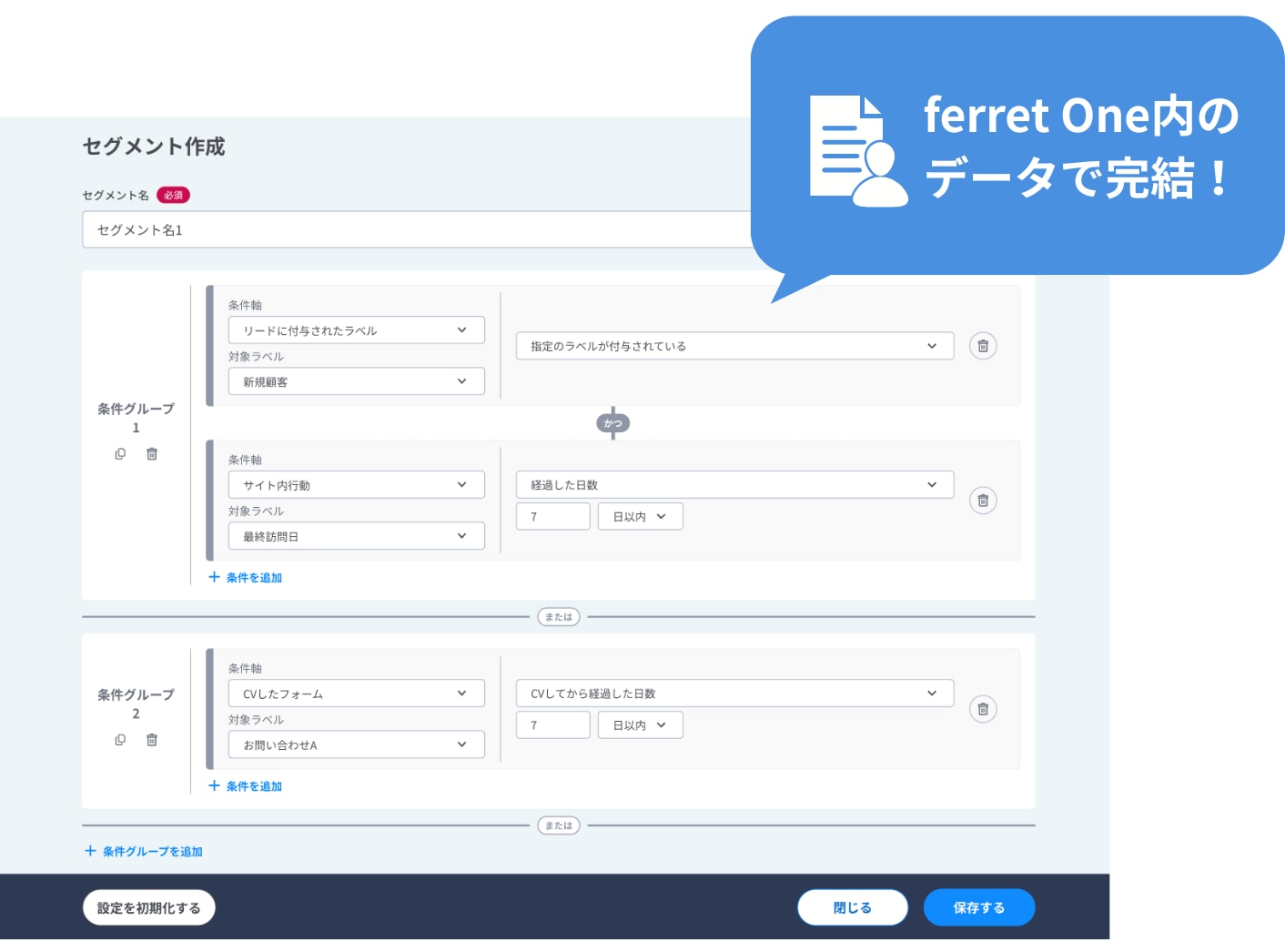Open the 経過した日数 dropdown
The height and width of the screenshot is (952, 1285).
(734, 485)
